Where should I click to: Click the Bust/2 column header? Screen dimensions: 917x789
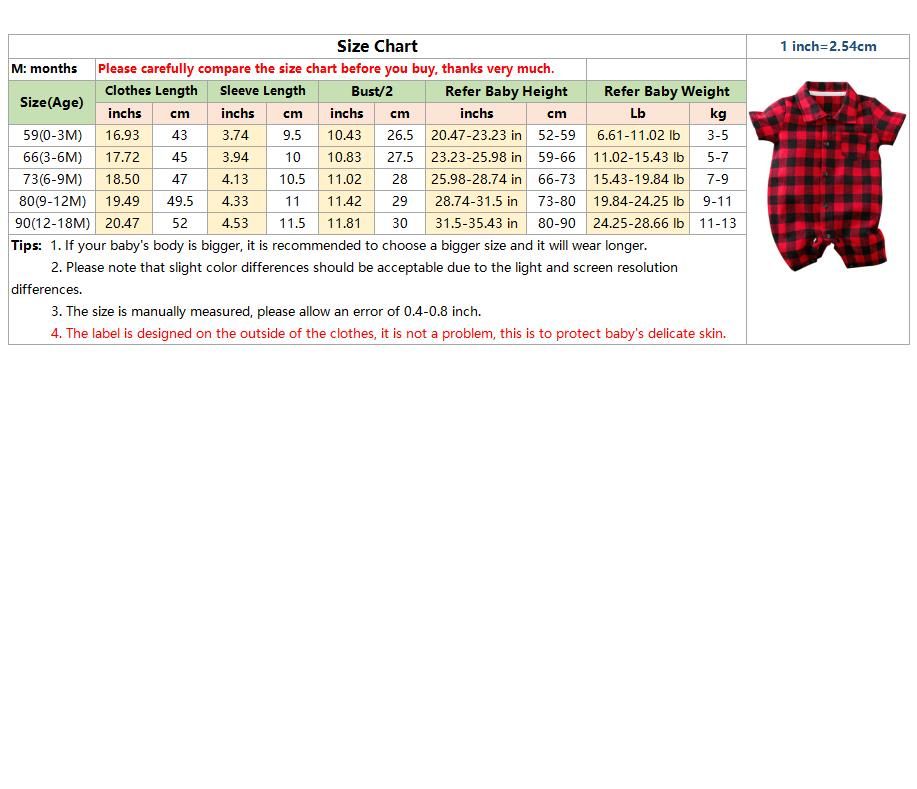click(372, 91)
